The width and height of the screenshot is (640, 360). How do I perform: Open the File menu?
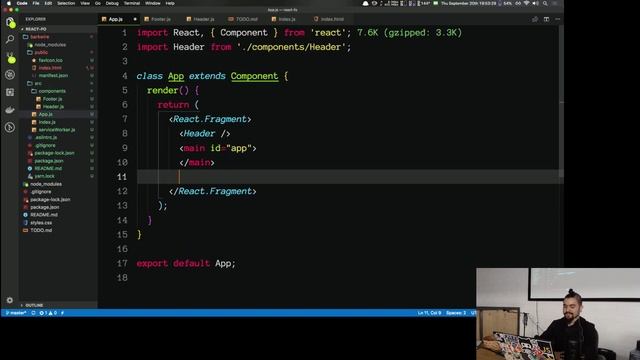pyautogui.click(x=36, y=3)
